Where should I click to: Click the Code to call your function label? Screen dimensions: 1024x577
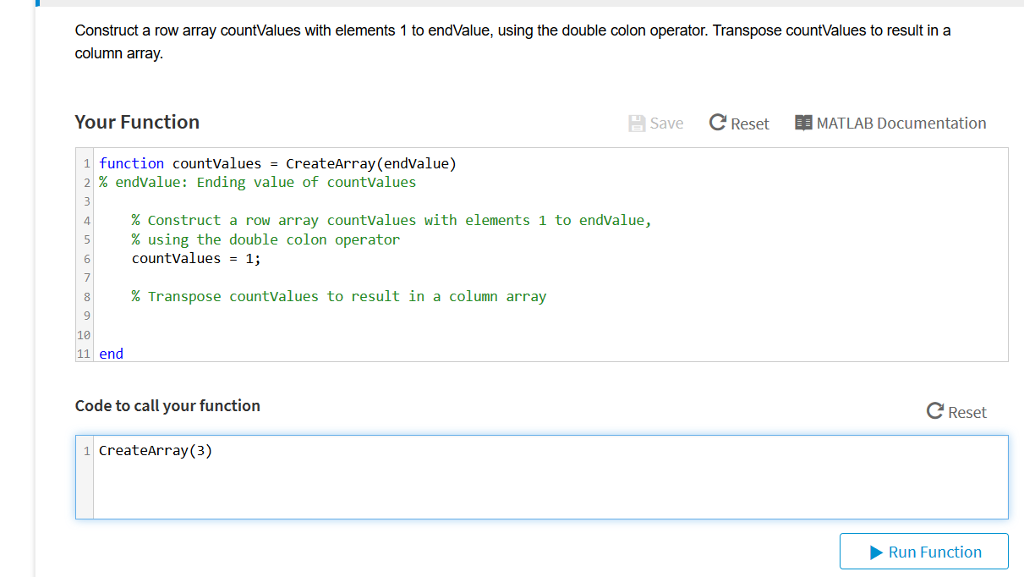[x=167, y=405]
